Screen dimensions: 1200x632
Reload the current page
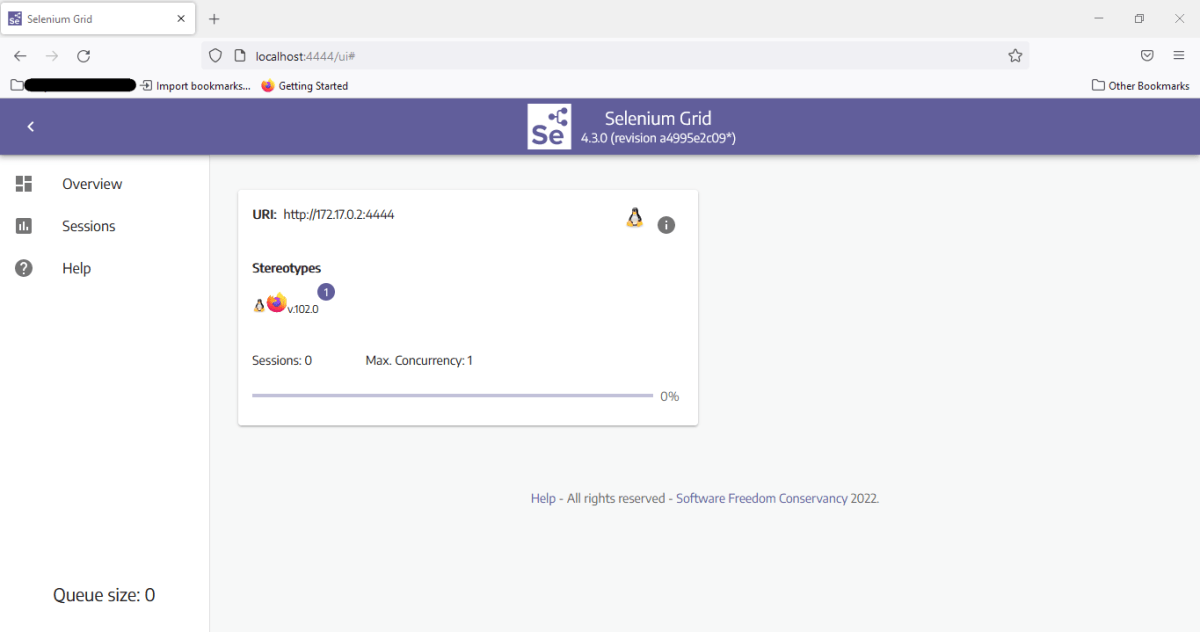(84, 56)
